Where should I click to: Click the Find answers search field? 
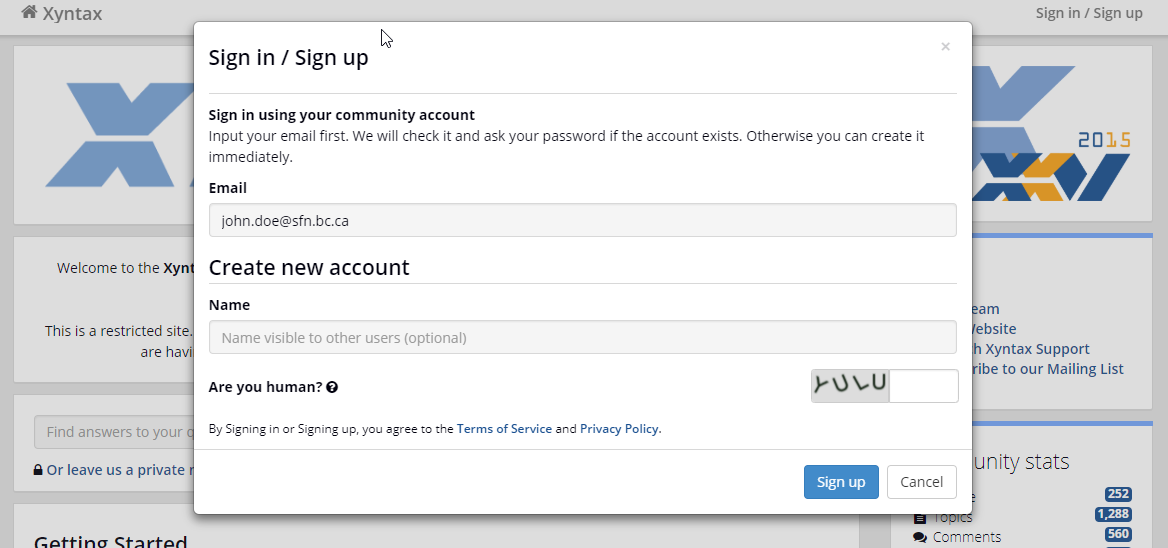[114, 432]
